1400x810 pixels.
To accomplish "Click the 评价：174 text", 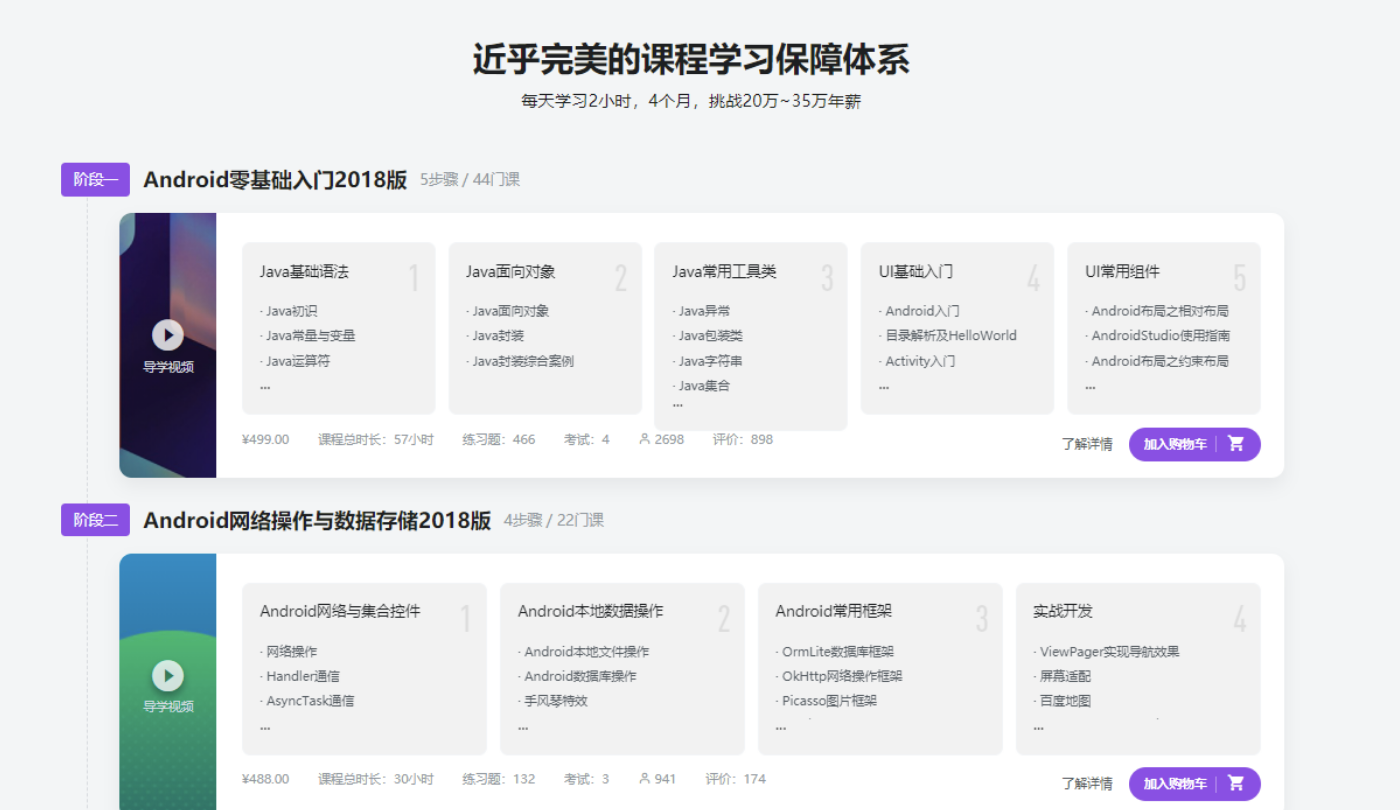I will (736, 779).
